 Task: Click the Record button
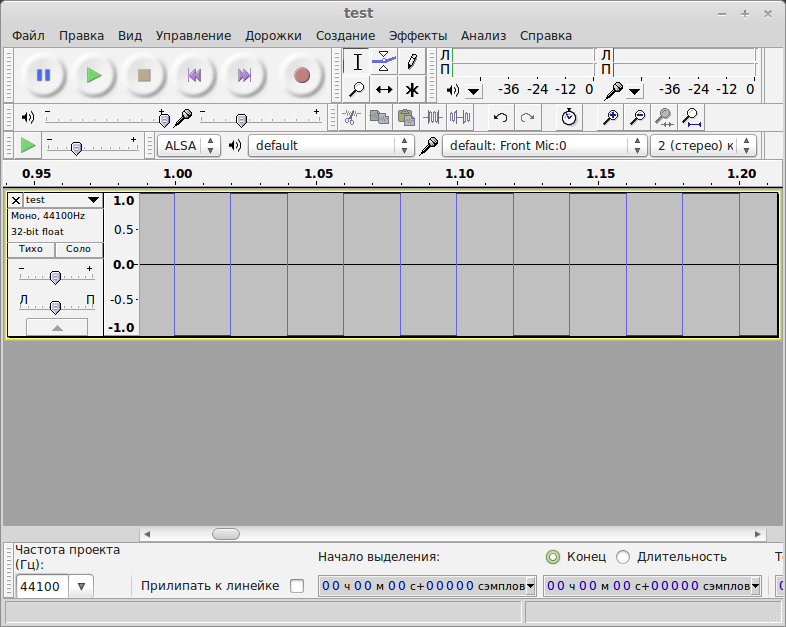point(301,75)
